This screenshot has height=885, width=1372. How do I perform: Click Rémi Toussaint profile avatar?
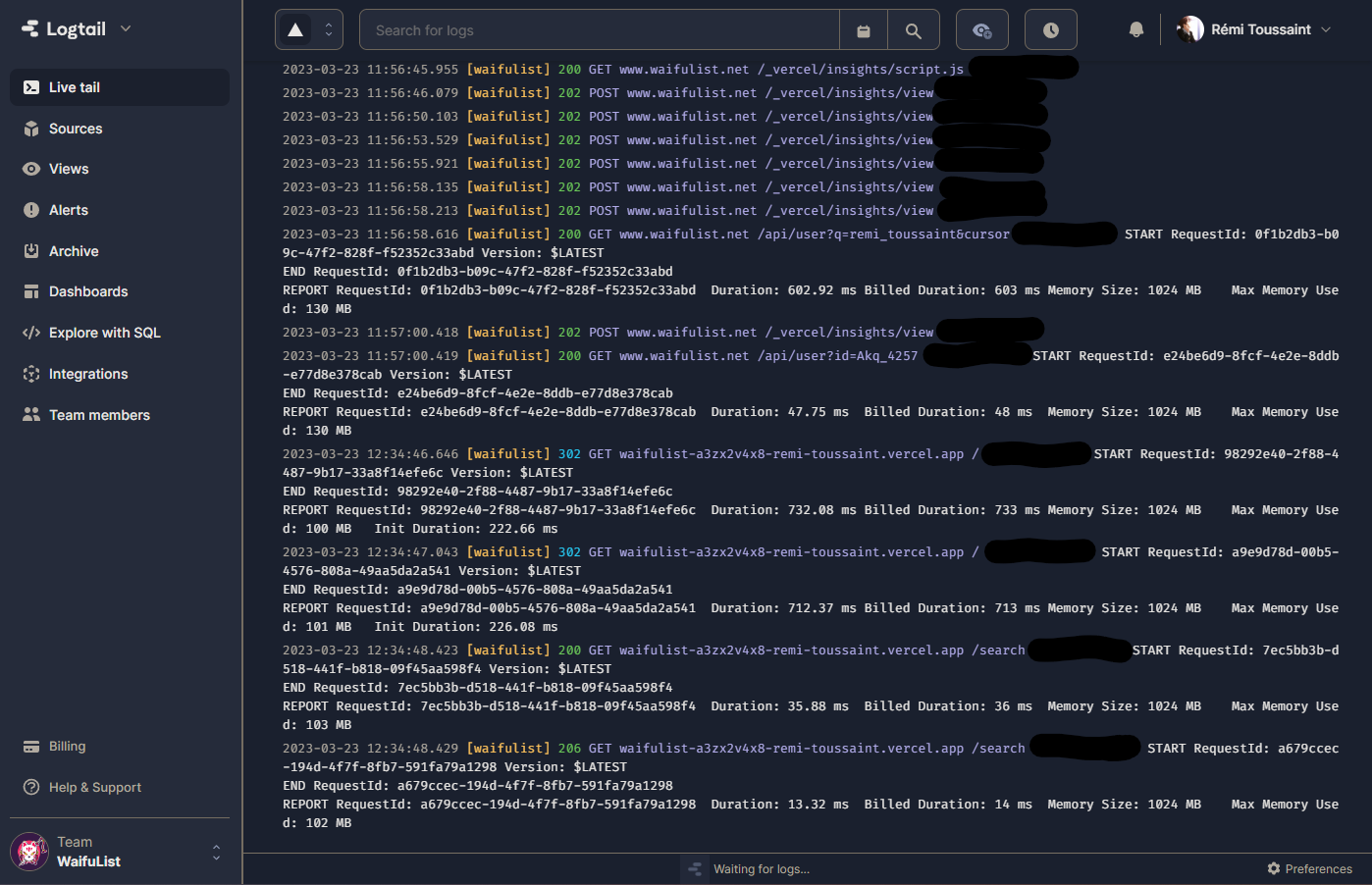pyautogui.click(x=1190, y=29)
